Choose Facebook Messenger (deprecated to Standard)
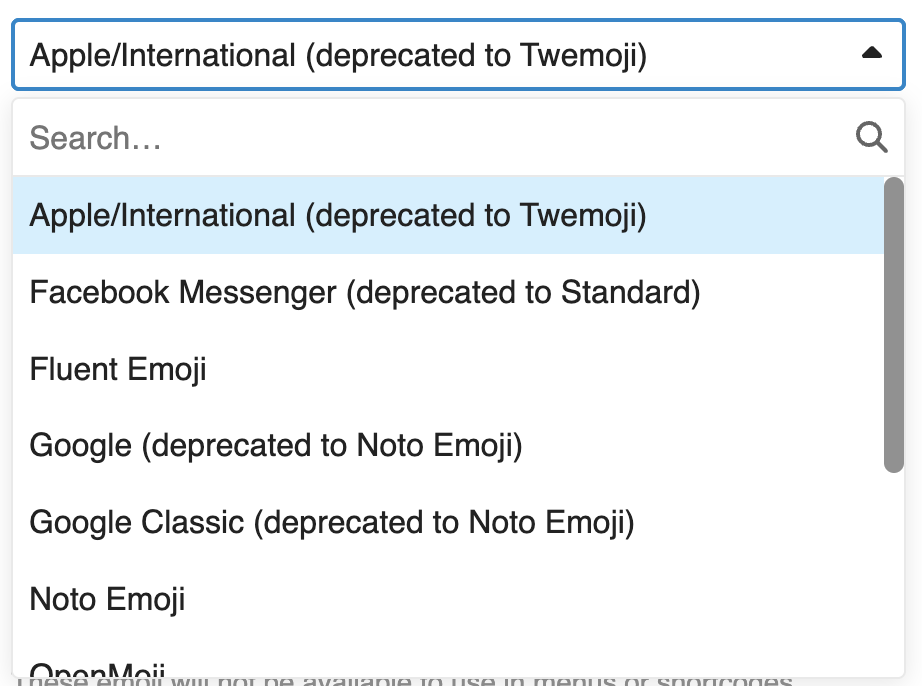 [x=365, y=293]
